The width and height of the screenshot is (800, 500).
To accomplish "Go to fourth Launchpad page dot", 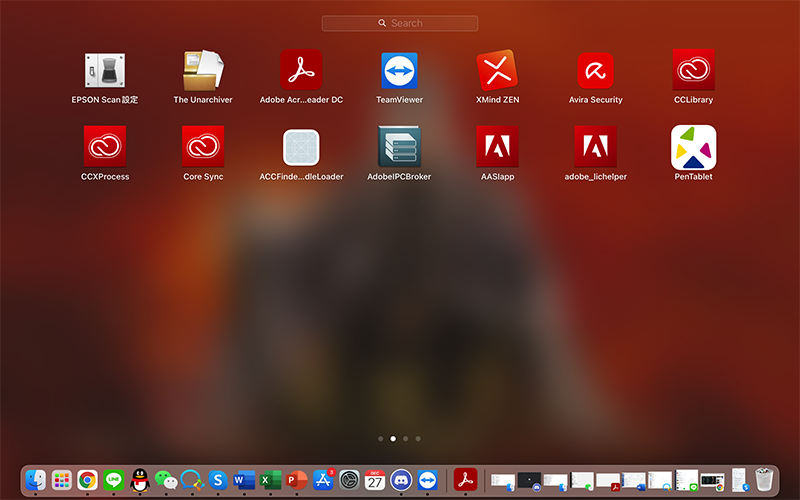I will pyautogui.click(x=418, y=439).
